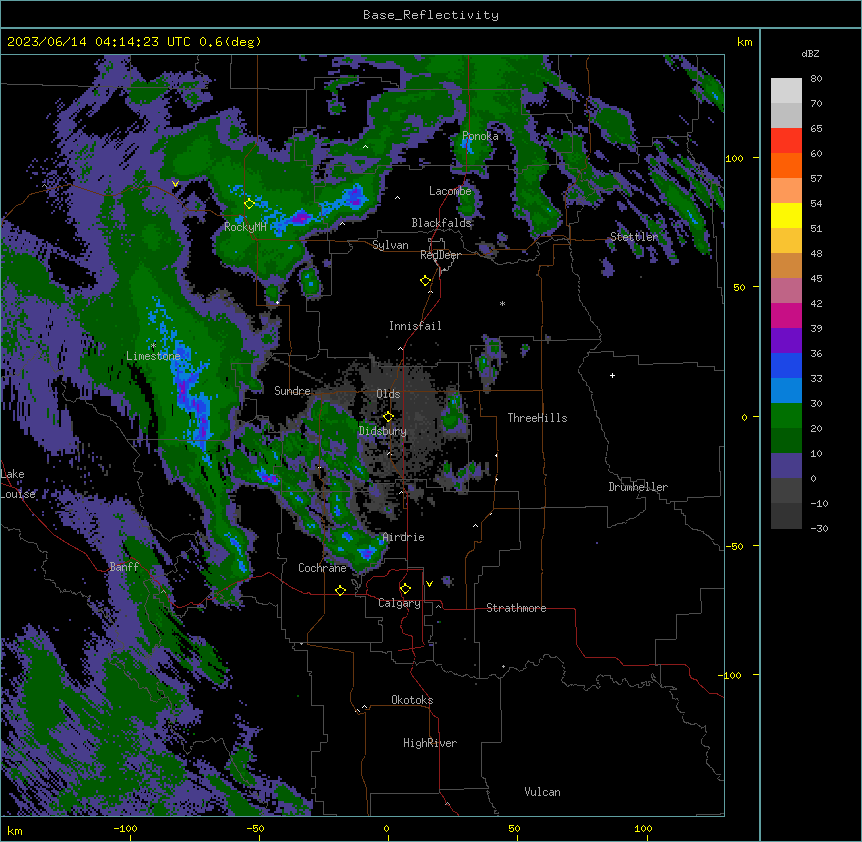This screenshot has height=842, width=862.
Task: Select the magenta 39-42 dBZ legend swatch
Action: 786,315
